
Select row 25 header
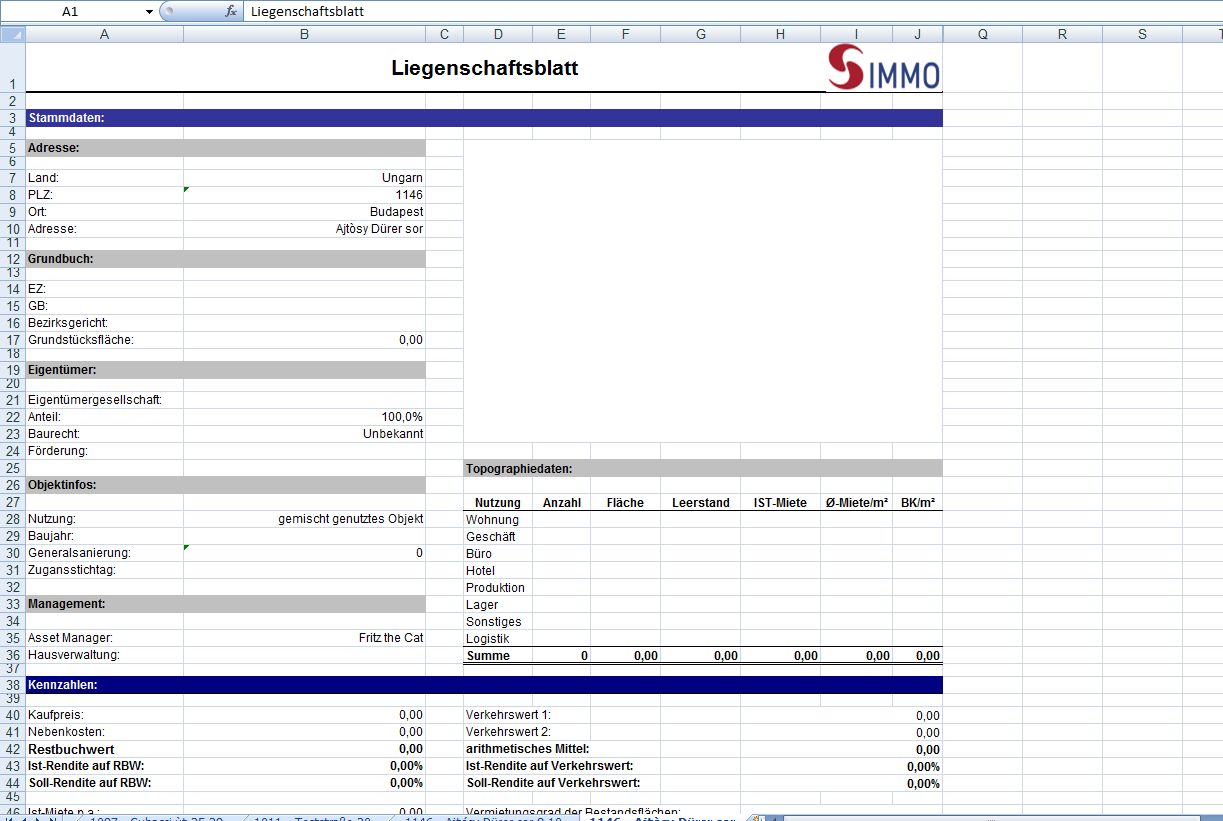pos(12,468)
